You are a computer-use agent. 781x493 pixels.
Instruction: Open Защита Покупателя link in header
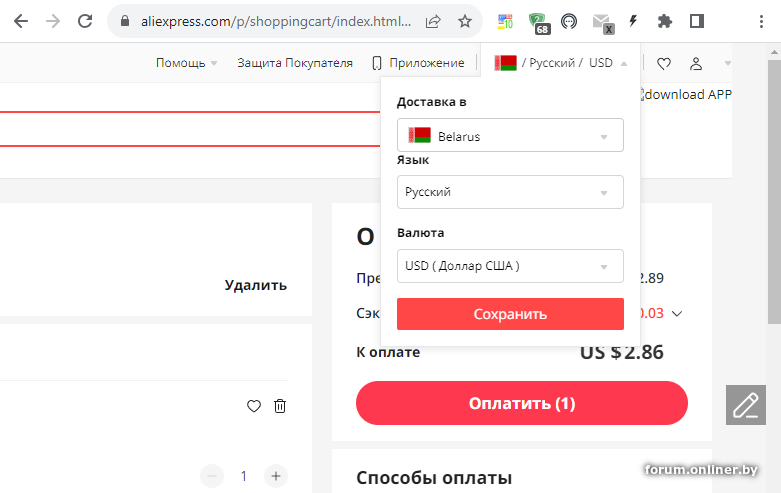(x=295, y=63)
